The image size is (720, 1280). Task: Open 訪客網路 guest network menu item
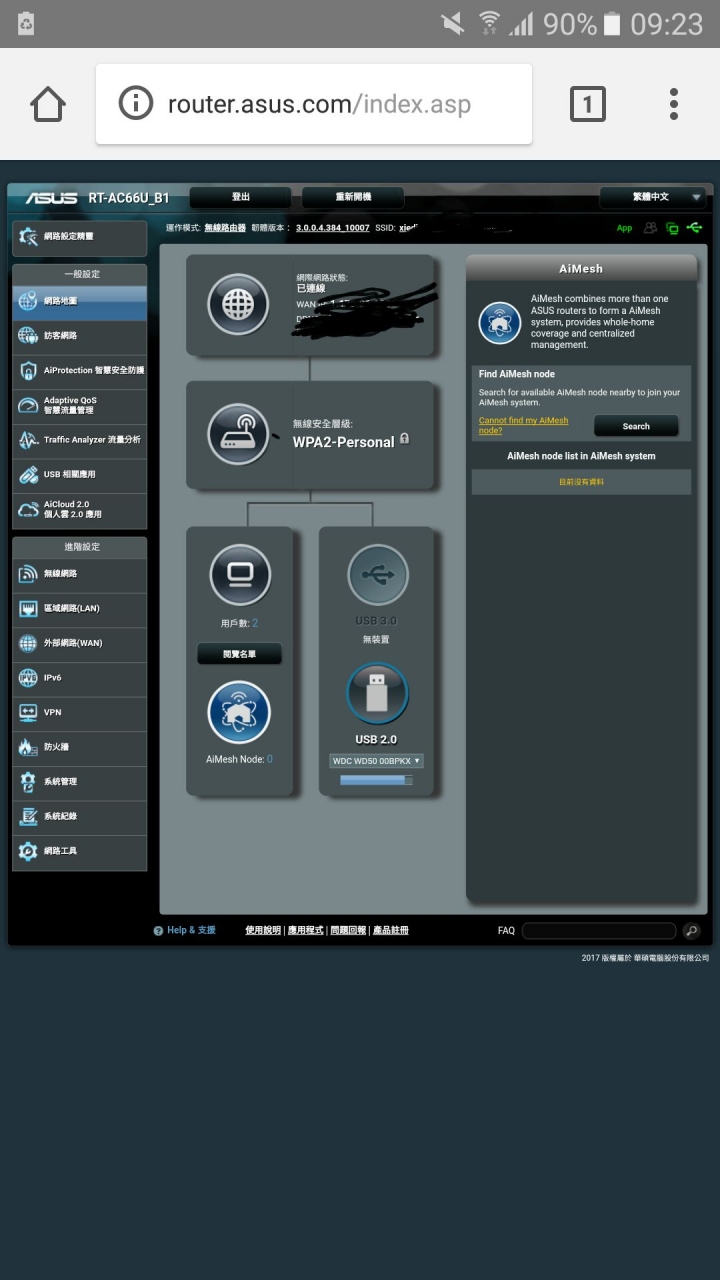pos(80,335)
